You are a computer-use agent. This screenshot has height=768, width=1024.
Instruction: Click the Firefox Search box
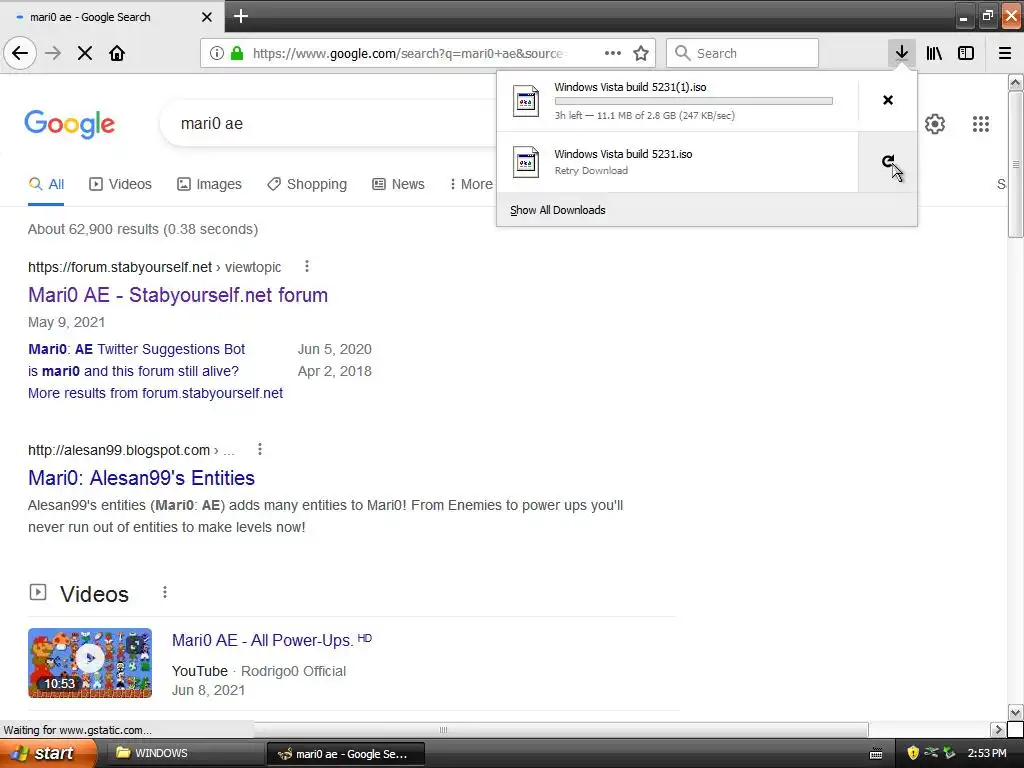coord(743,53)
